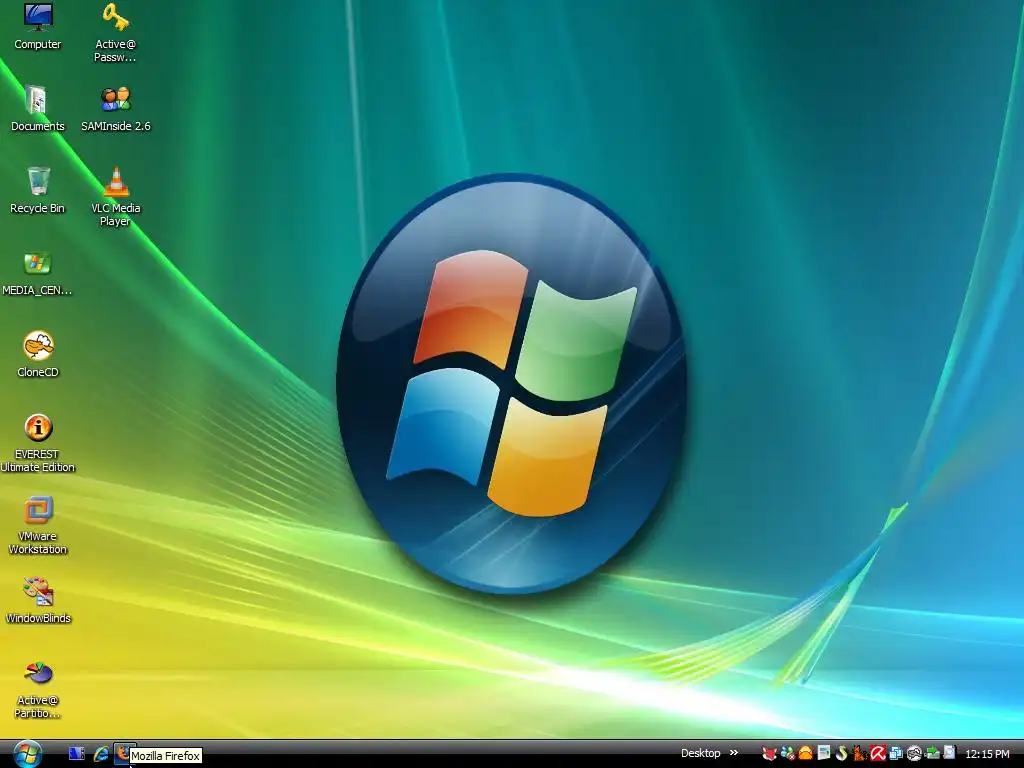This screenshot has width=1024, height=768.
Task: Open the WindowBlinds shortcut
Action: (38, 600)
